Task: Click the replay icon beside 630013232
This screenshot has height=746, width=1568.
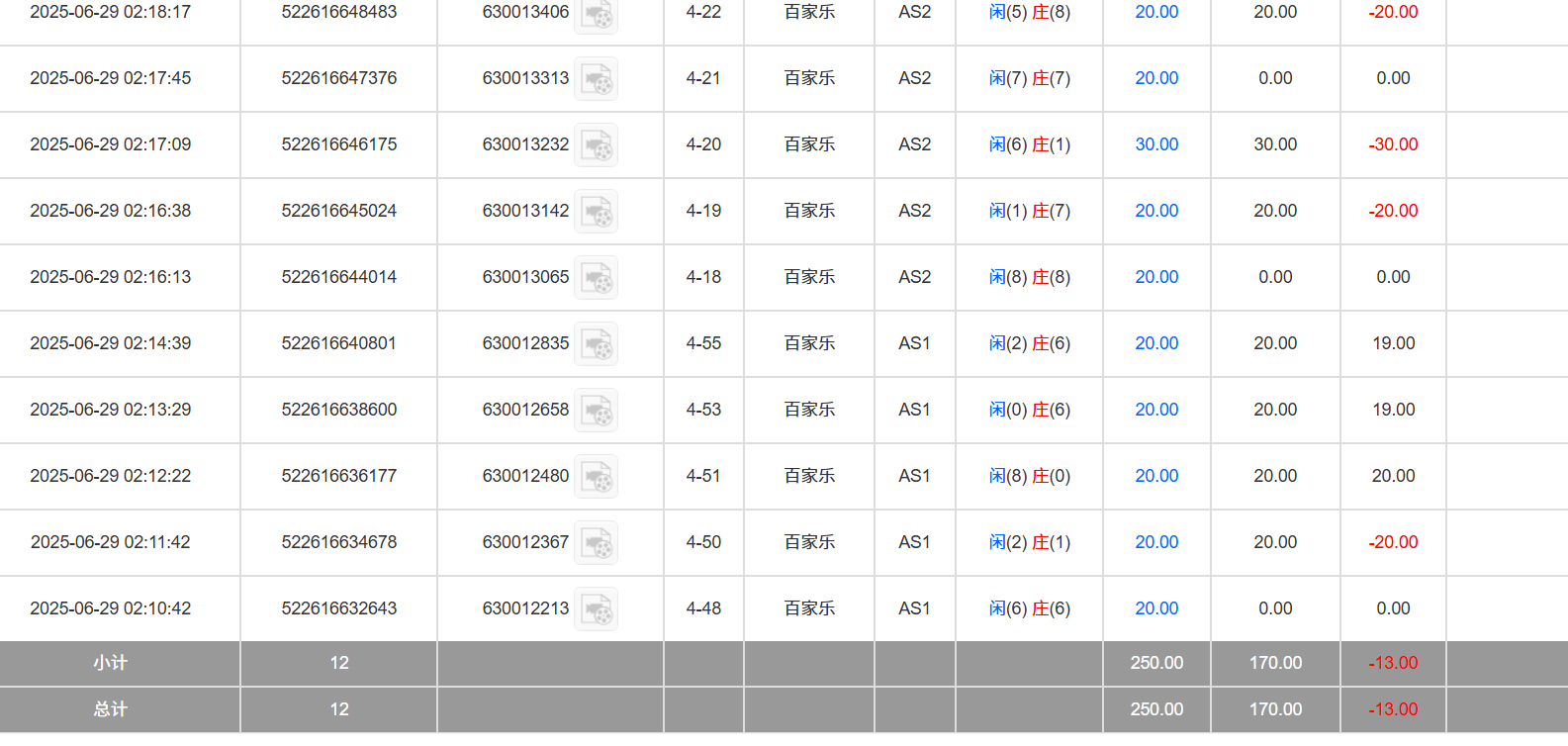Action: (x=597, y=145)
